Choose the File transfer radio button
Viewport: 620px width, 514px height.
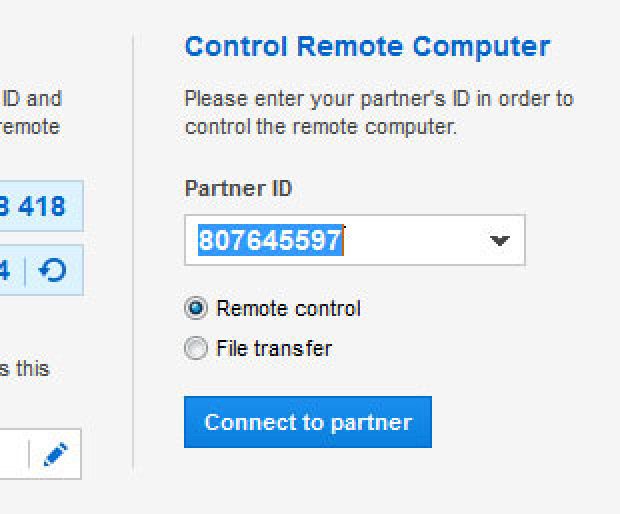(x=196, y=348)
